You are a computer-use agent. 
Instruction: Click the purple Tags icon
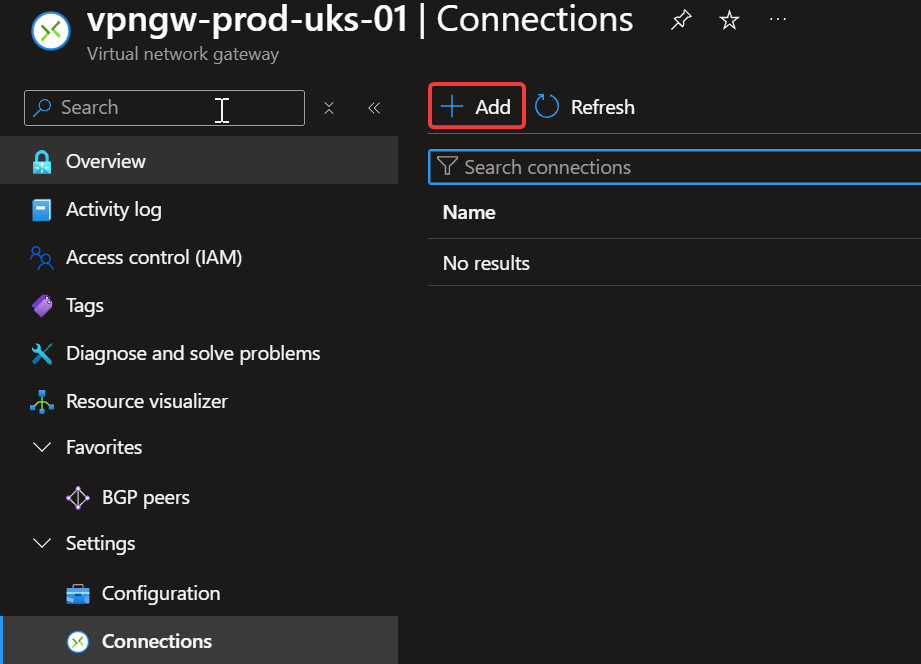click(x=42, y=306)
